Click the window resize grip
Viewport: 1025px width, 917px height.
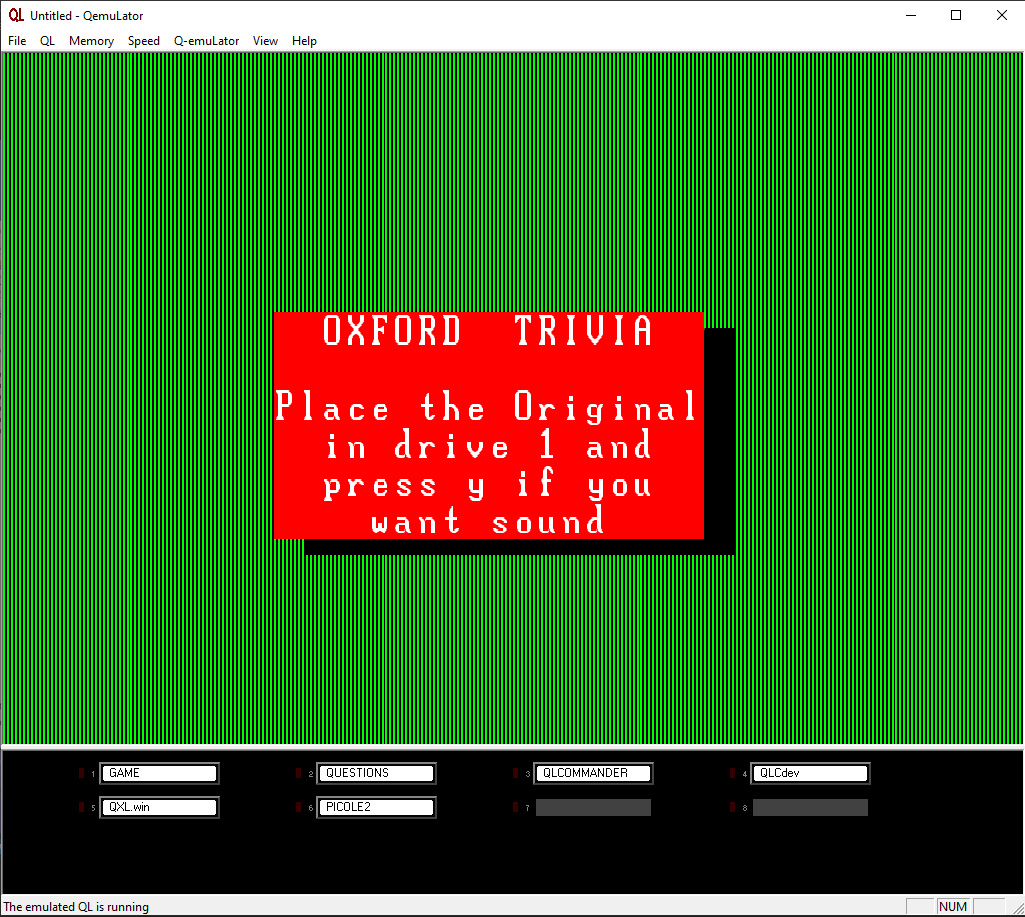(x=1018, y=908)
